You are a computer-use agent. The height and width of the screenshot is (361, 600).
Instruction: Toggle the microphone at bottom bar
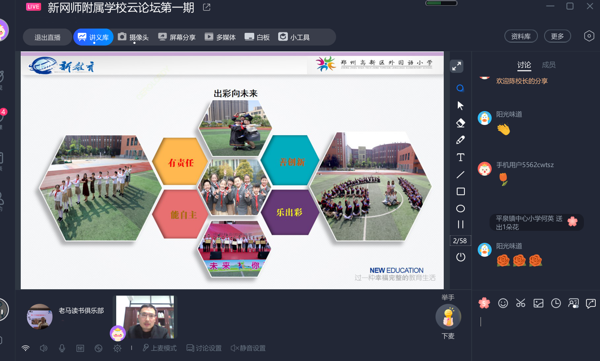point(62,348)
